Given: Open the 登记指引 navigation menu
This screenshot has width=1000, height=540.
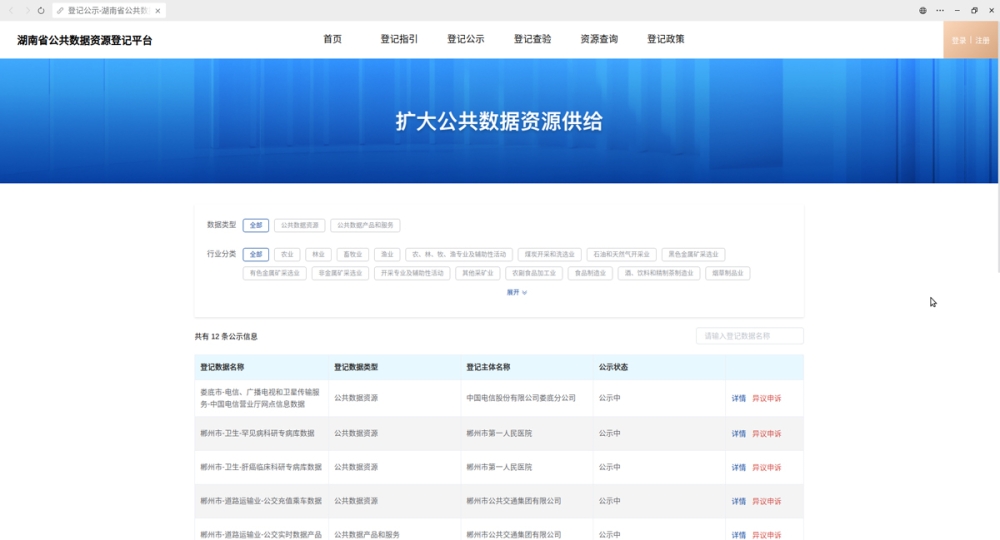Looking at the screenshot, I should click(399, 40).
